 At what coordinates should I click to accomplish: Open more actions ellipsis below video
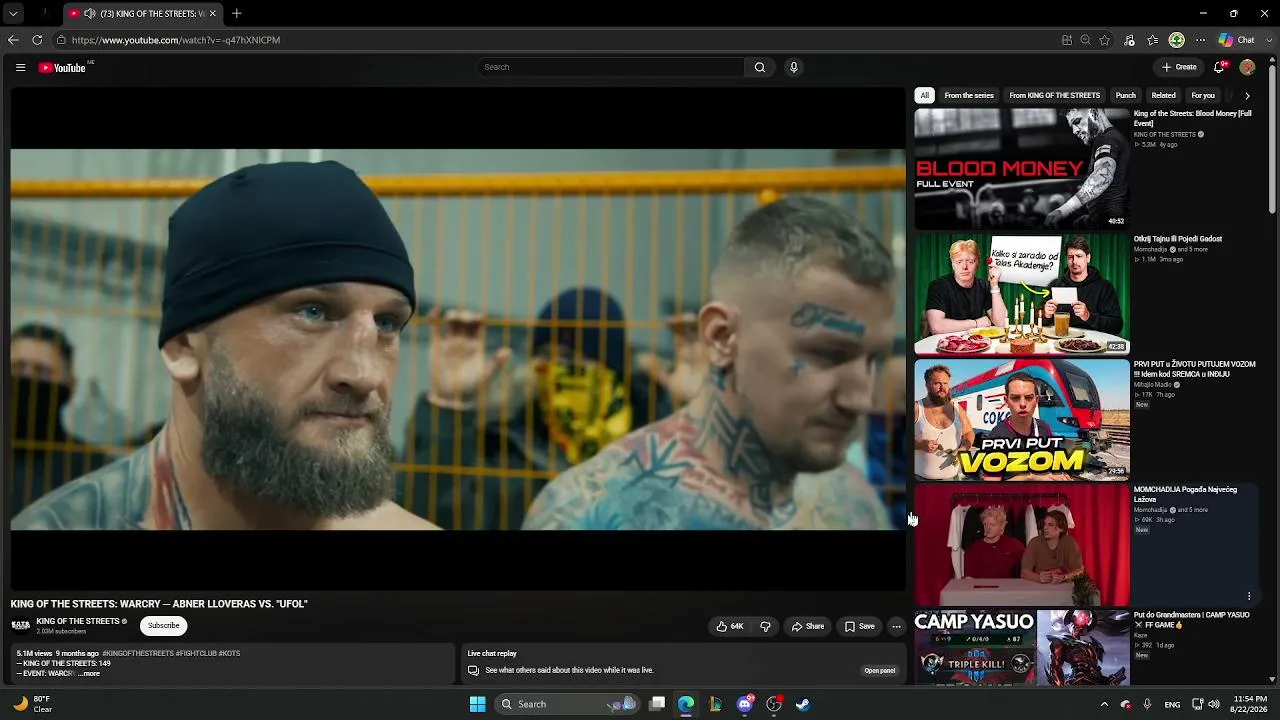896,626
